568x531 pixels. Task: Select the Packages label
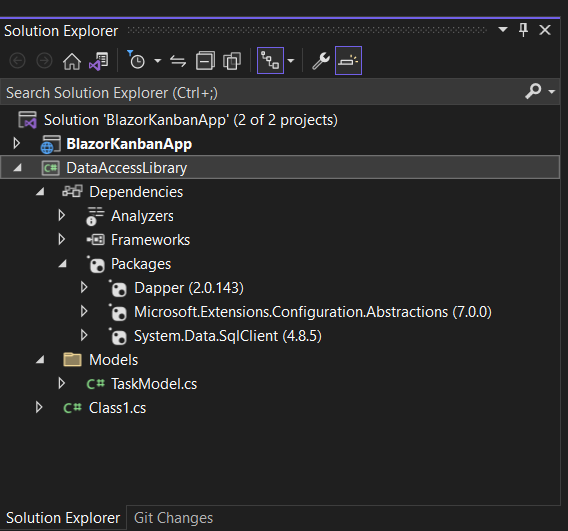[x=141, y=264]
